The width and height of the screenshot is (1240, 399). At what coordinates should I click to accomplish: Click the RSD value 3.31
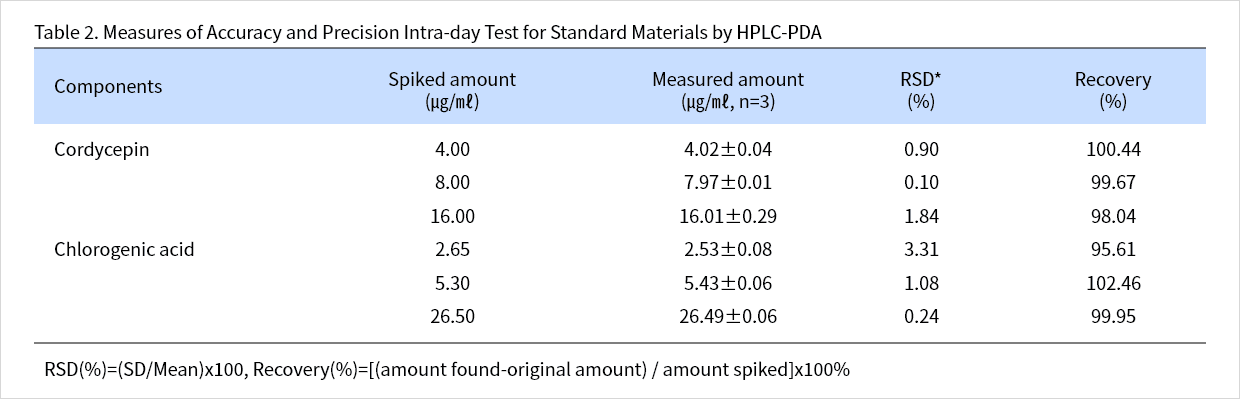(921, 249)
